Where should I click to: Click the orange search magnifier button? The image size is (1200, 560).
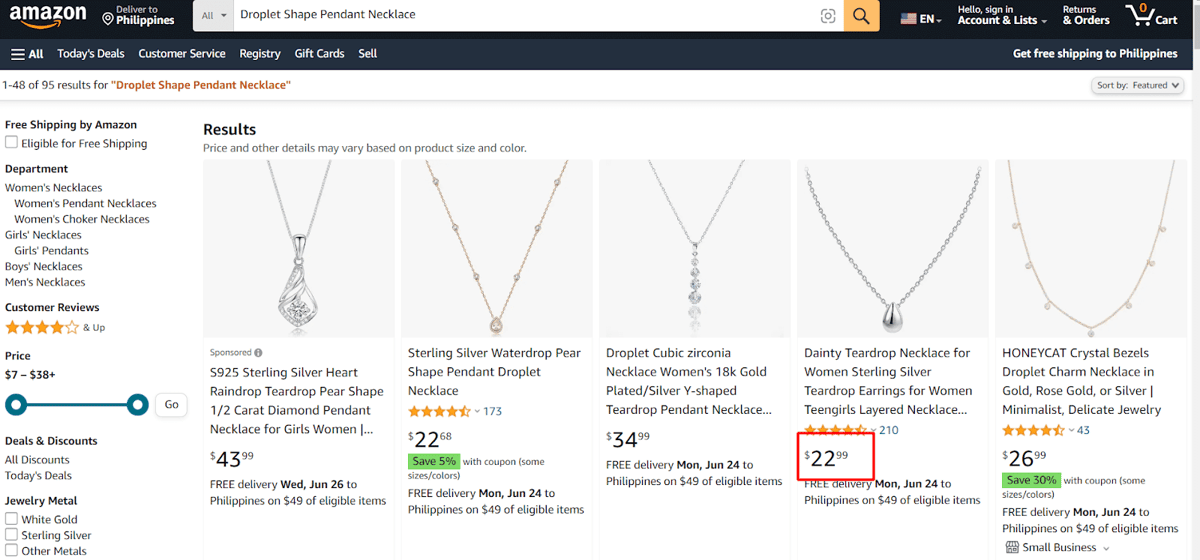(861, 16)
